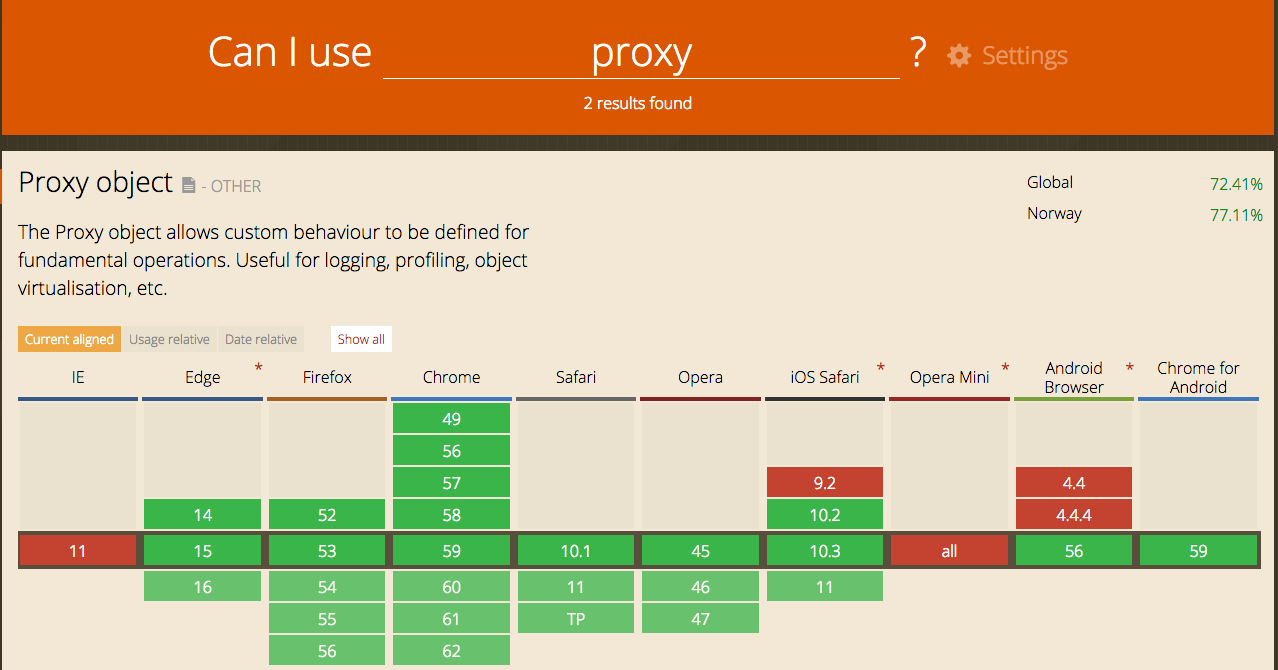Select the Current aligned view

click(69, 339)
